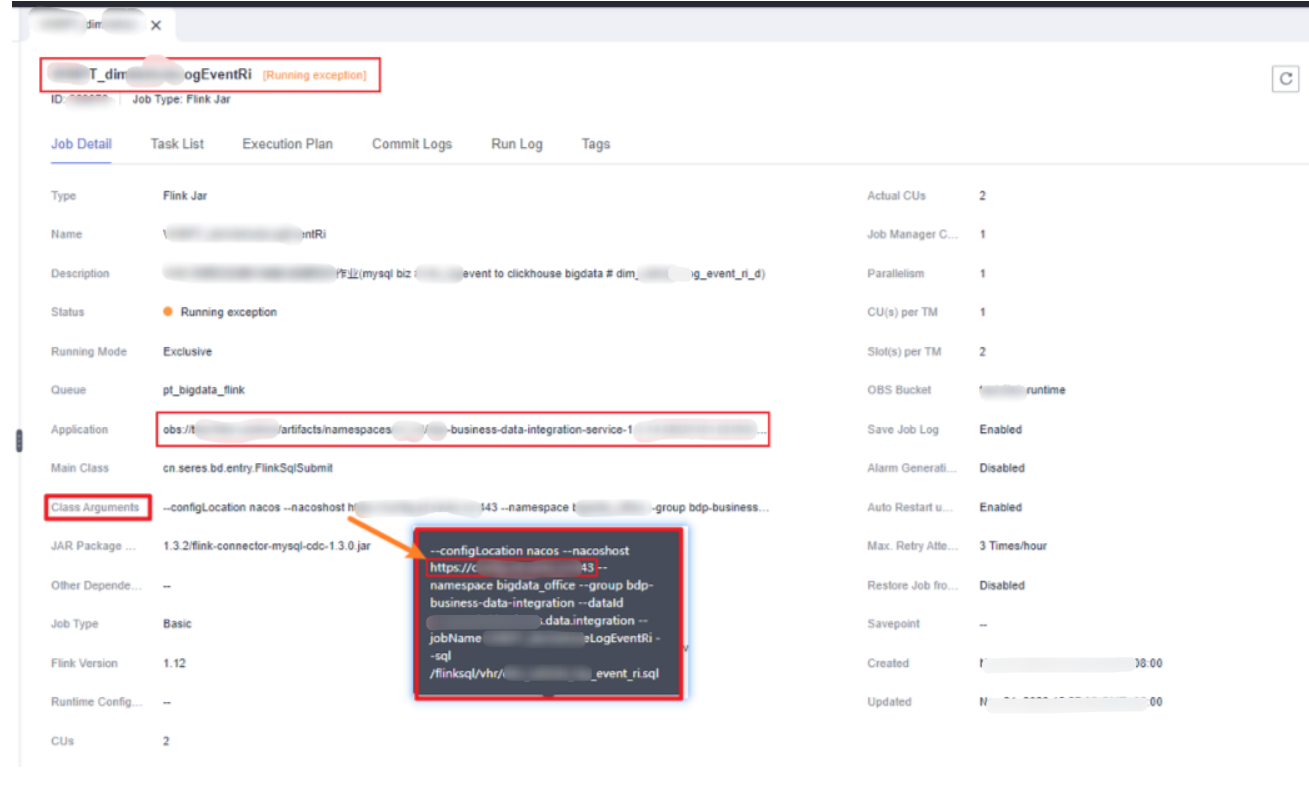Click the job title heading ending in ogEventRi
Viewport: 1309px width, 808px height.
click(x=150, y=74)
